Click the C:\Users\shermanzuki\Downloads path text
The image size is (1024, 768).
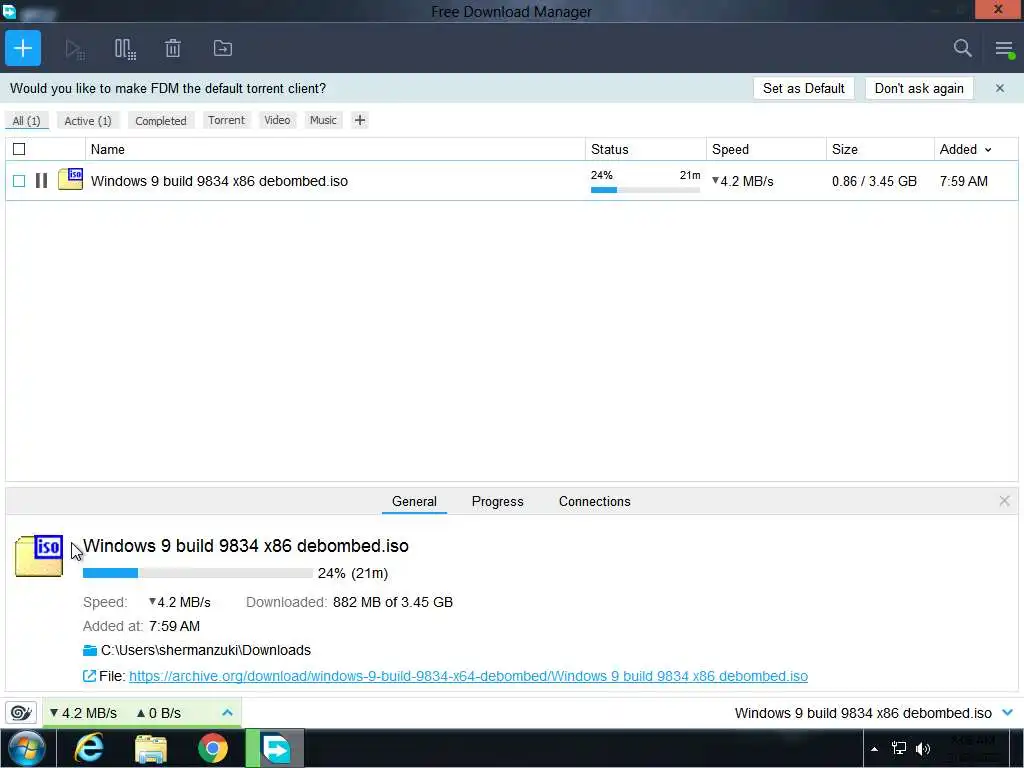(x=206, y=650)
